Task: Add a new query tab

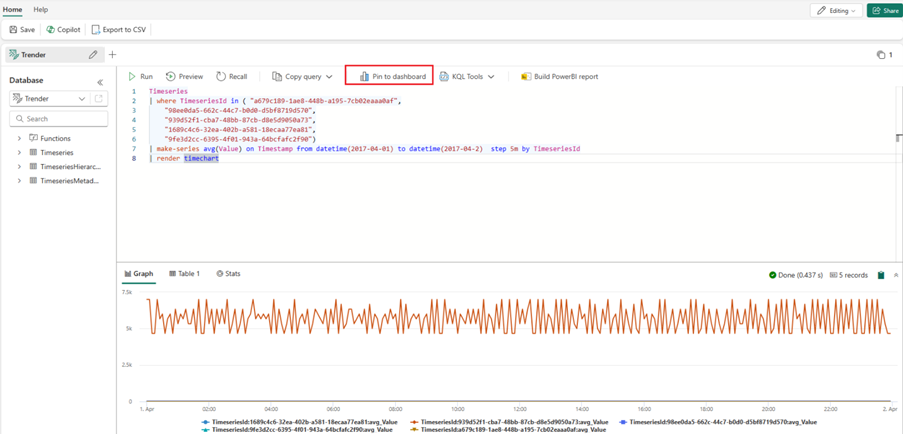Action: pyautogui.click(x=112, y=55)
